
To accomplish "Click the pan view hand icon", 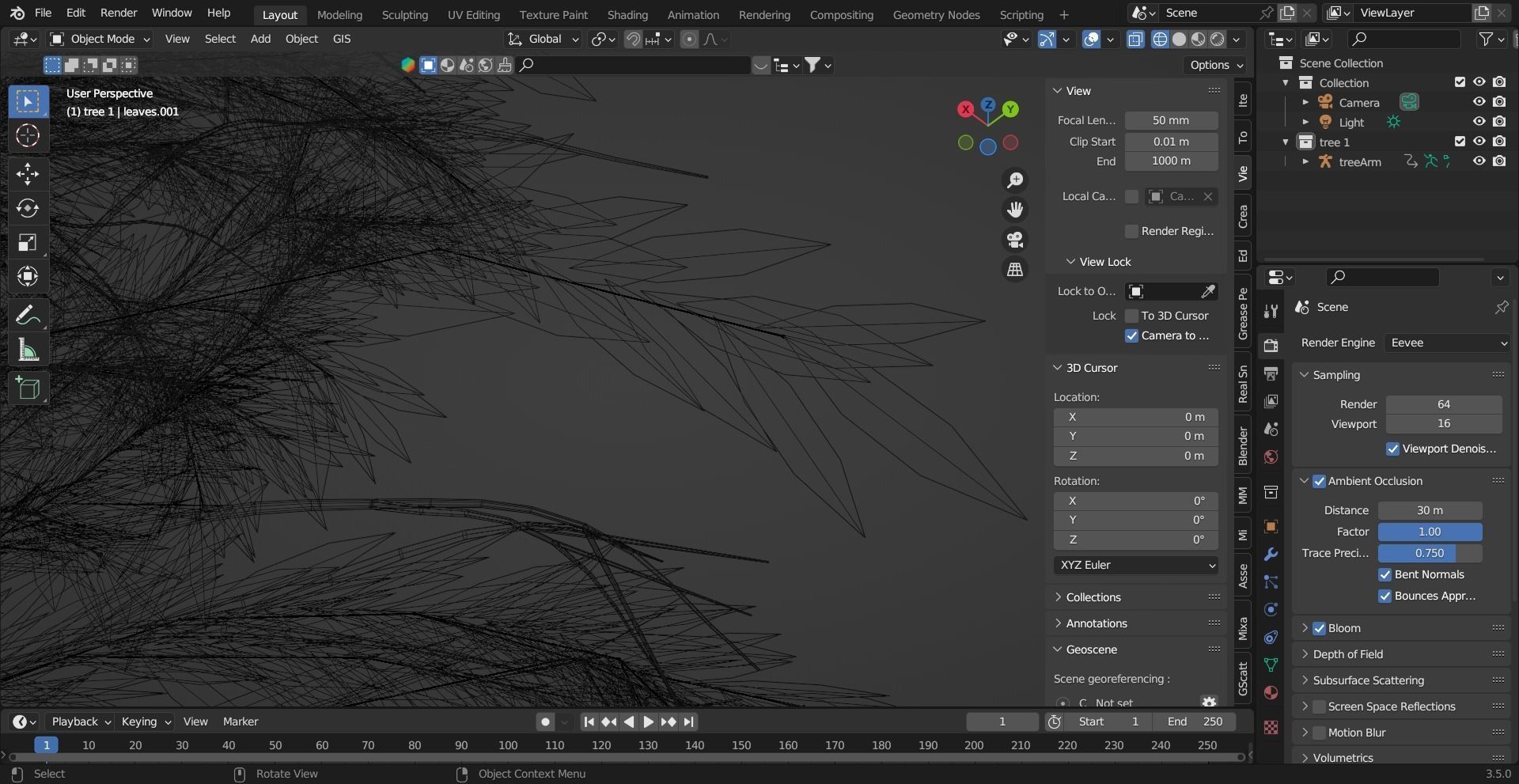I will tap(1015, 210).
